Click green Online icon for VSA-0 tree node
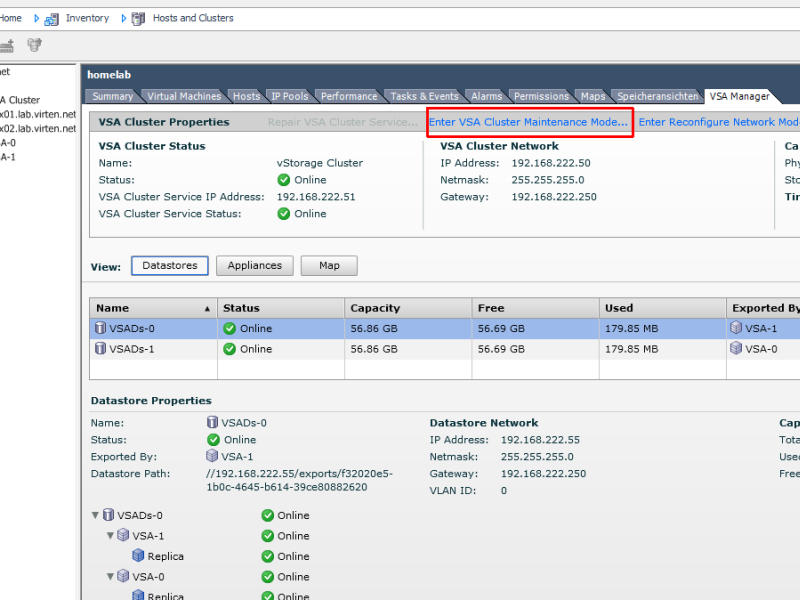This screenshot has height=600, width=800. tap(268, 577)
